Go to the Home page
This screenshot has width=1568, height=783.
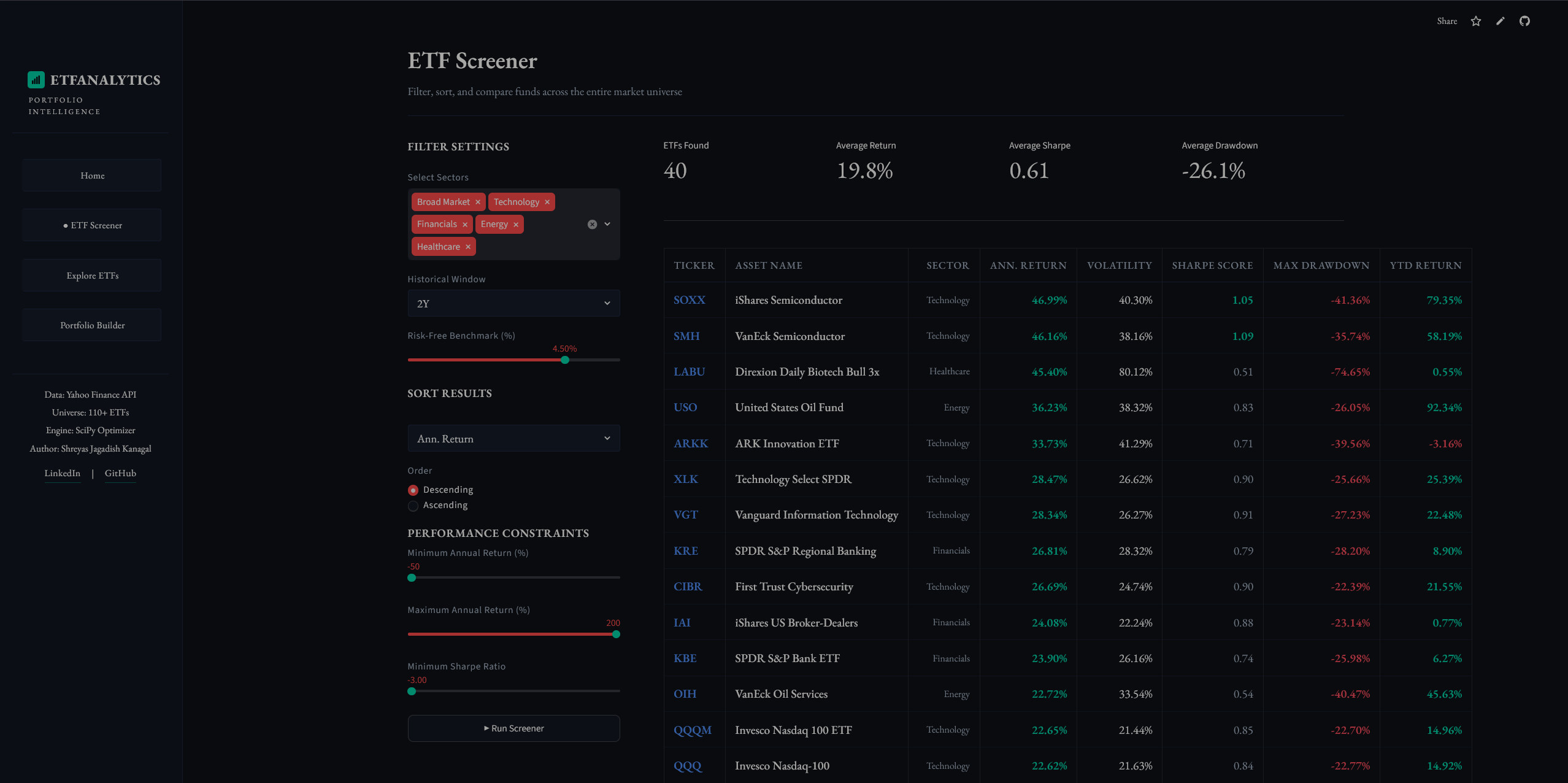(x=92, y=175)
